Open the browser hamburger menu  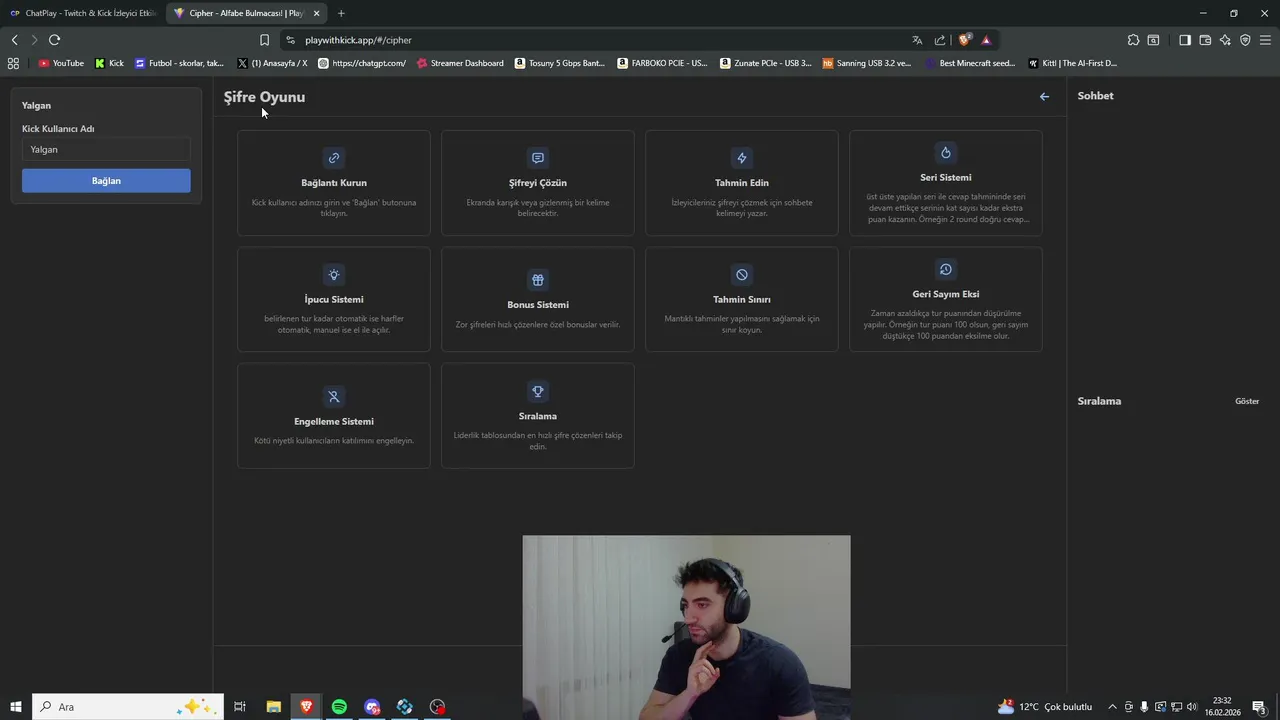[x=1265, y=40]
